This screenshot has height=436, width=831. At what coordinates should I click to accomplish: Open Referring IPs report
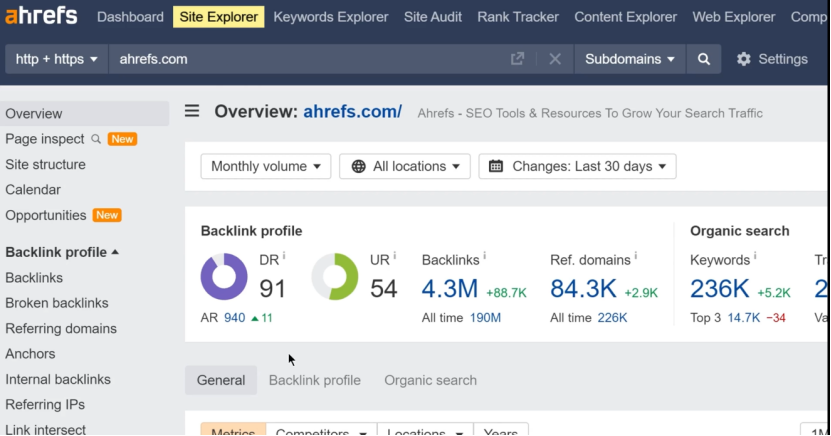[x=45, y=404]
